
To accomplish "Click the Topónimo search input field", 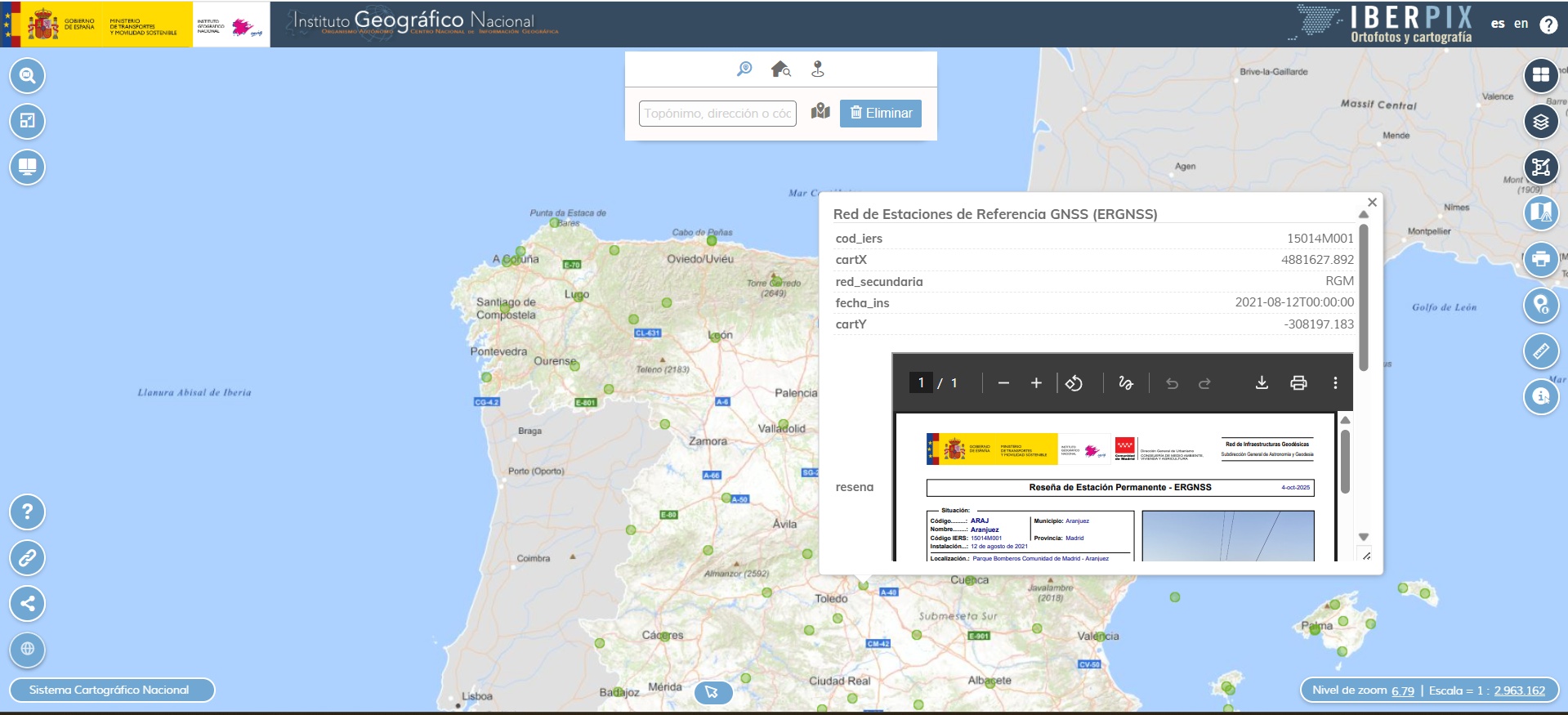I will click(717, 114).
